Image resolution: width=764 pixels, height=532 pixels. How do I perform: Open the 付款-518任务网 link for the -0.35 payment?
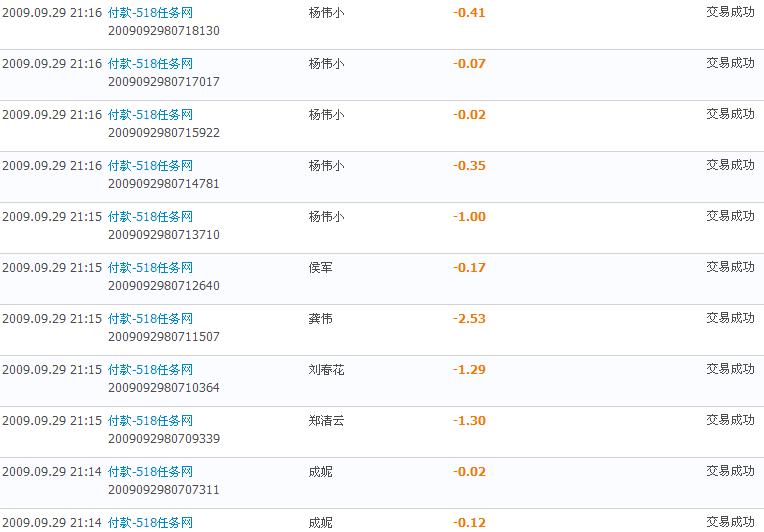click(150, 166)
